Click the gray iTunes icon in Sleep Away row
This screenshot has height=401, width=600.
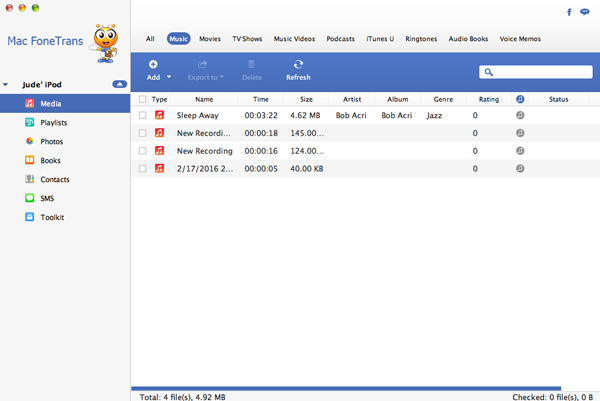tap(520, 115)
